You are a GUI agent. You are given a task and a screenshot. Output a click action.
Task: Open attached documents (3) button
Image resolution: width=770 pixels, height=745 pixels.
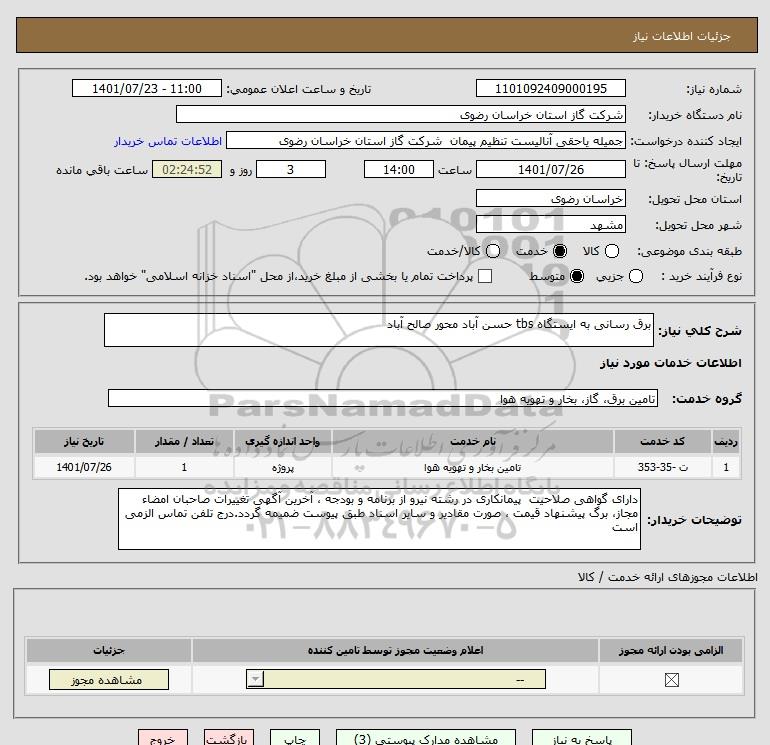[426, 738]
